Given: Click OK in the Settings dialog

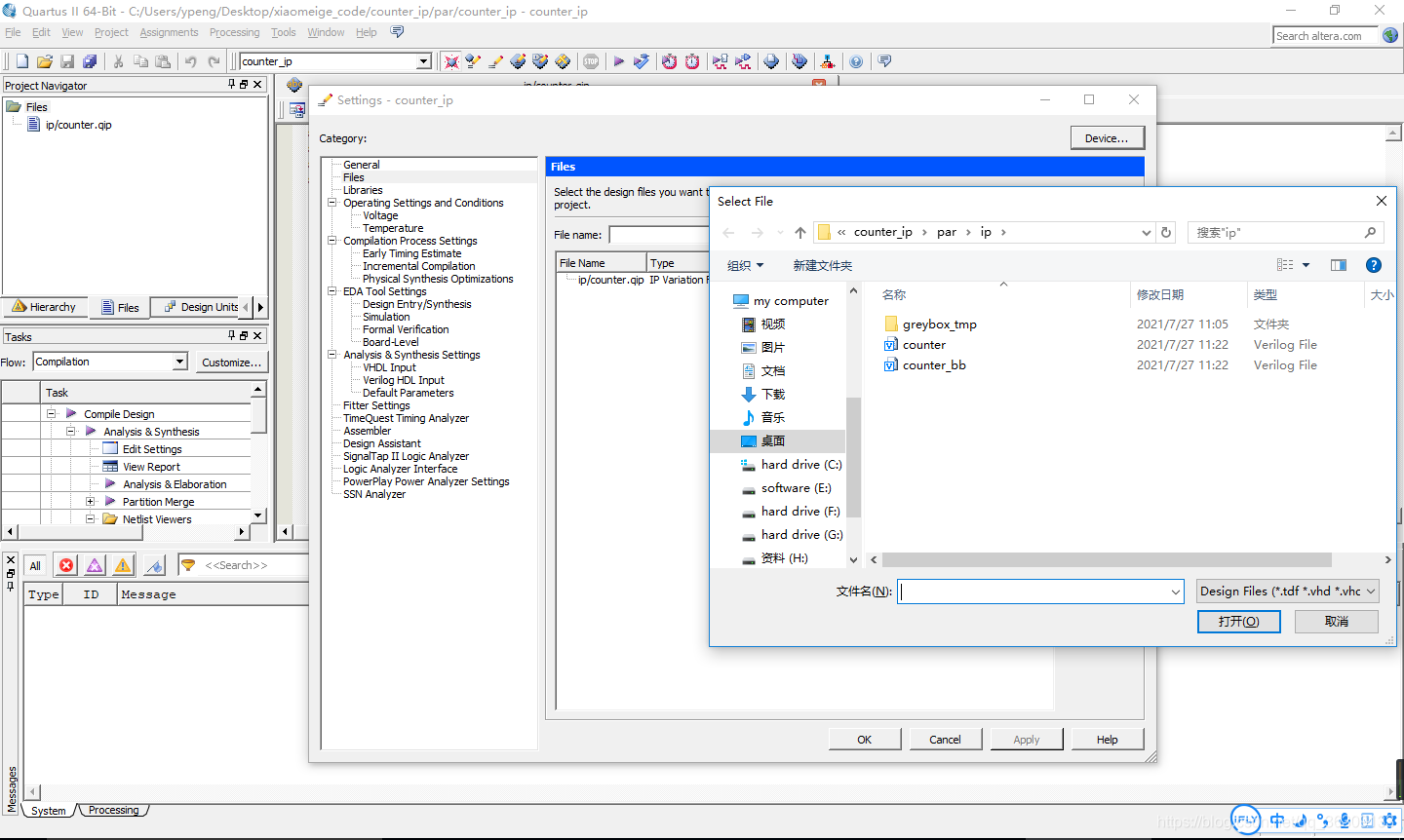Looking at the screenshot, I should tap(864, 739).
